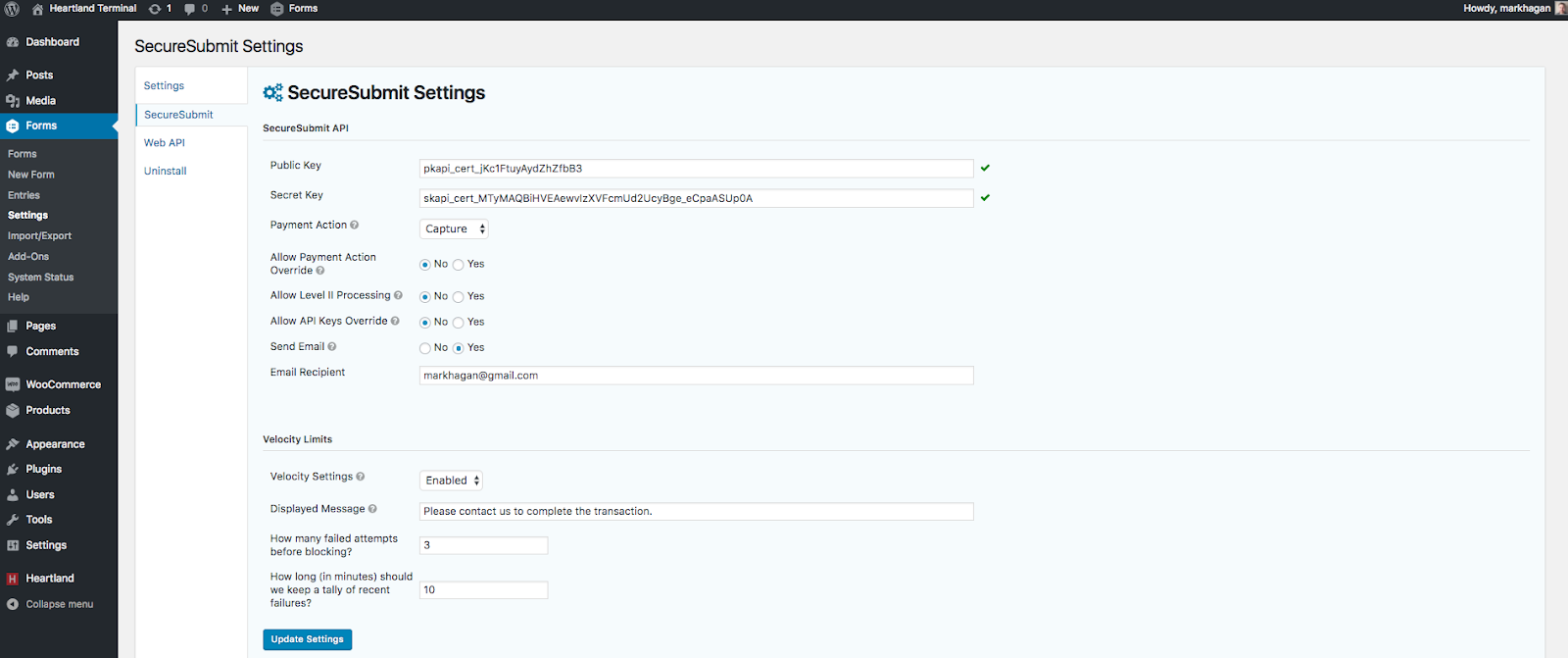Image resolution: width=1568 pixels, height=658 pixels.
Task: Open Posts pin icon in sidebar
Action: point(13,76)
